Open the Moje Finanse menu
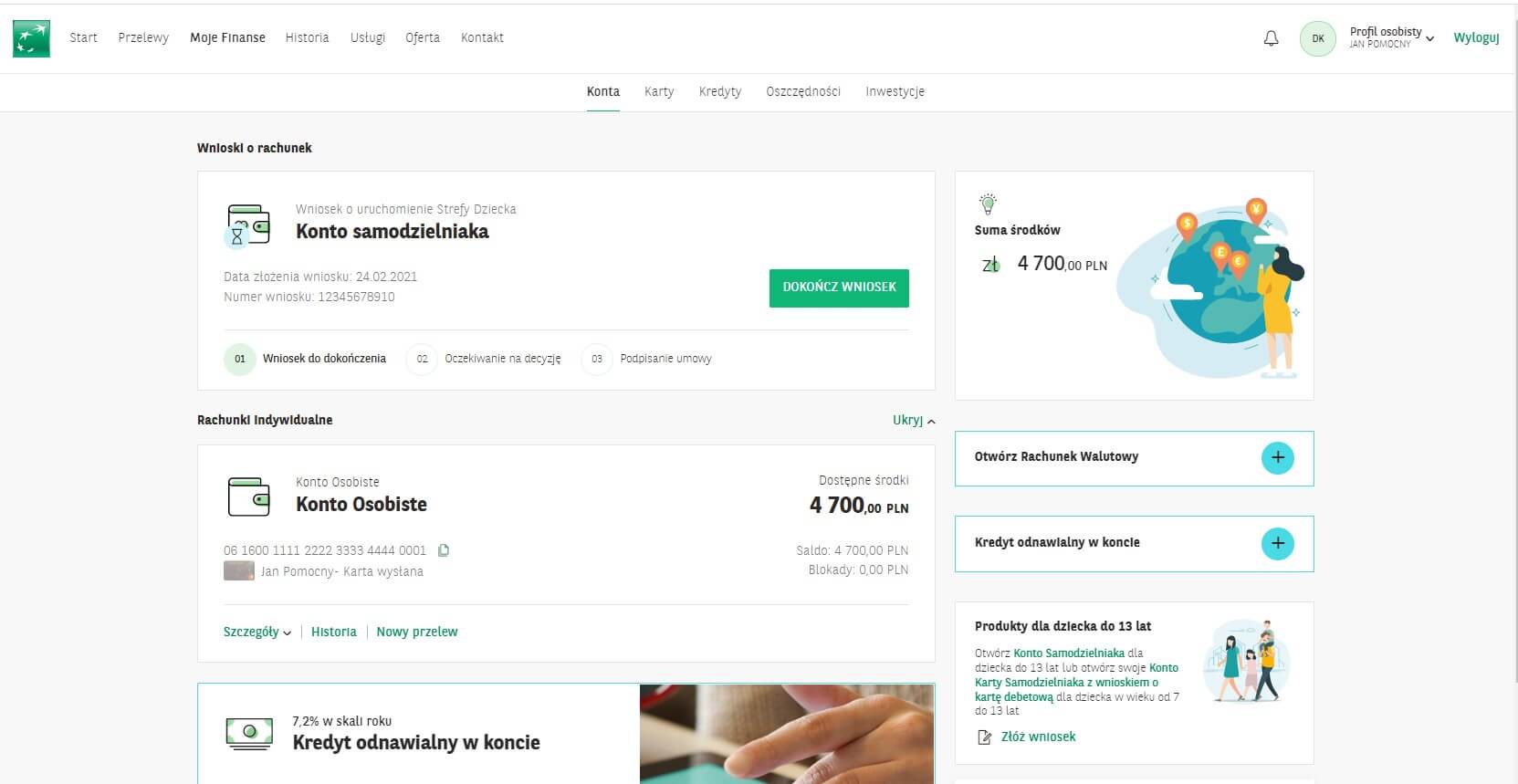 click(227, 37)
